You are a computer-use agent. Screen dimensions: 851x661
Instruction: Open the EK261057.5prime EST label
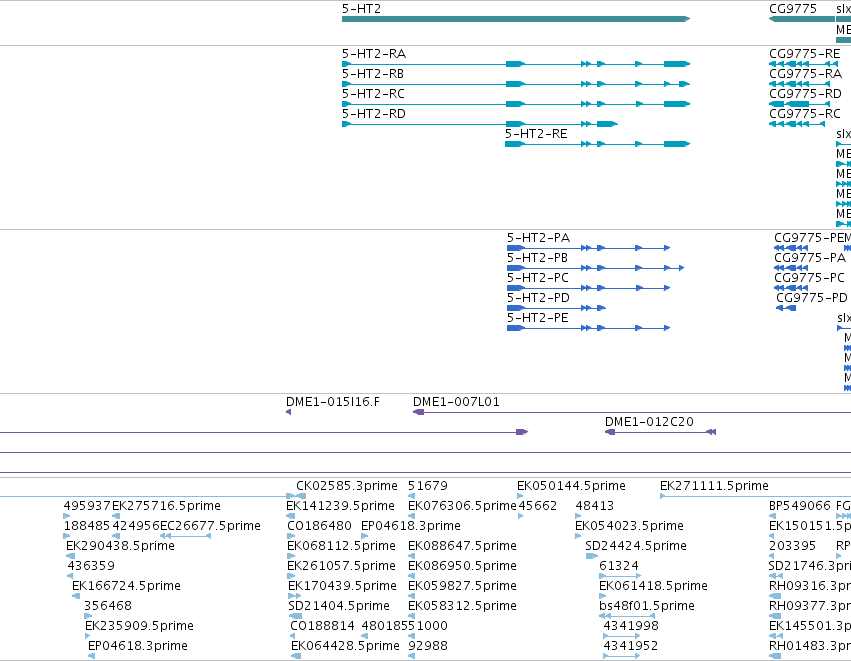click(341, 567)
